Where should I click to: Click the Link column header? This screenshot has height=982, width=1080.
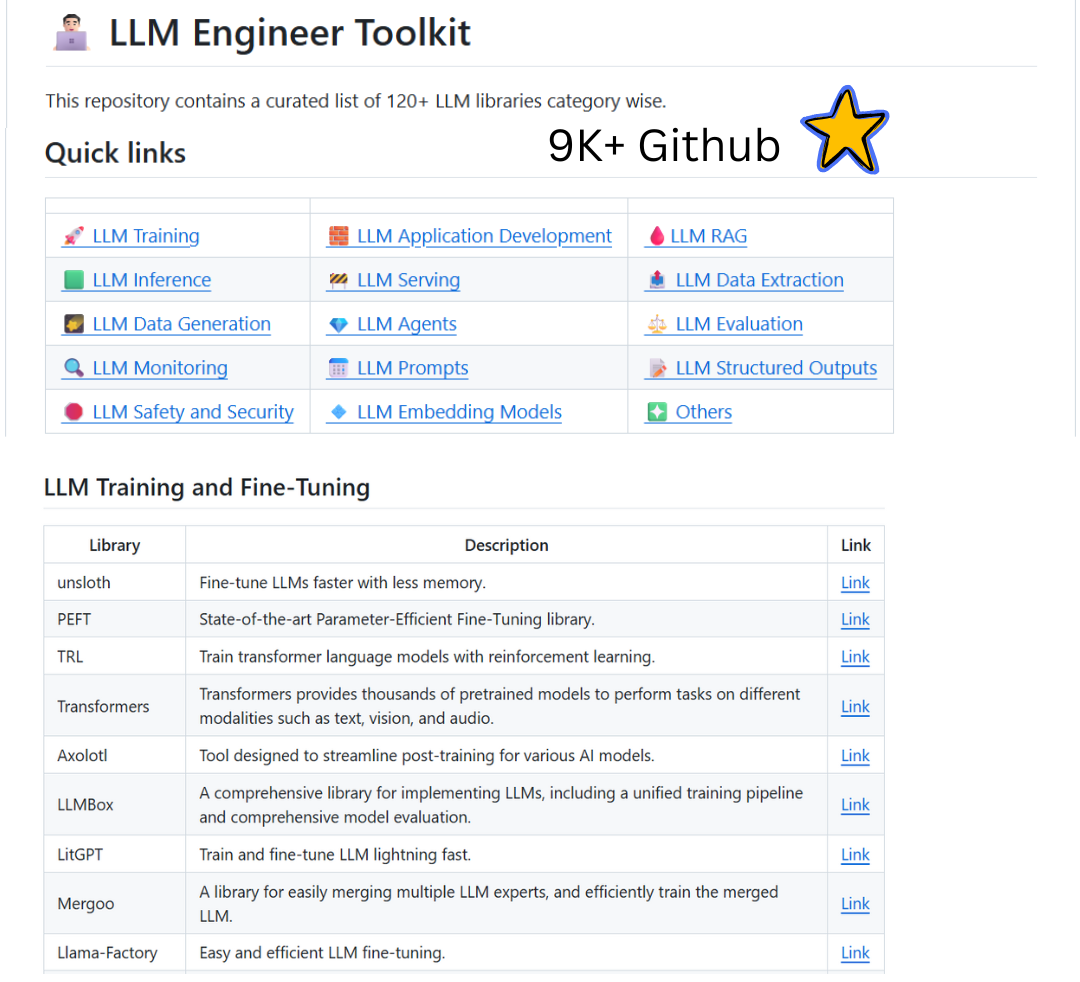pos(855,545)
